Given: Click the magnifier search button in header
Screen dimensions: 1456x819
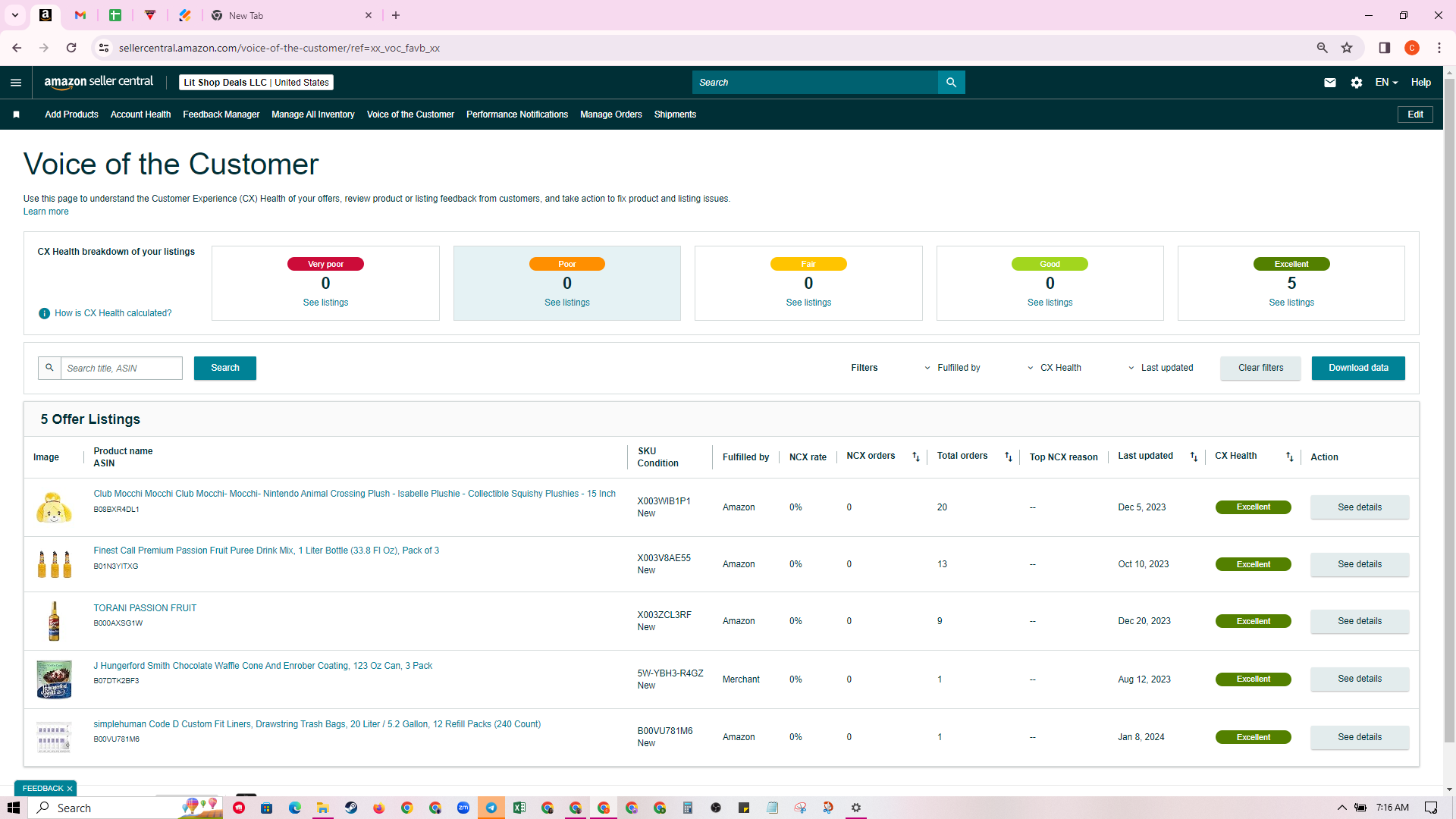Looking at the screenshot, I should click(x=951, y=83).
